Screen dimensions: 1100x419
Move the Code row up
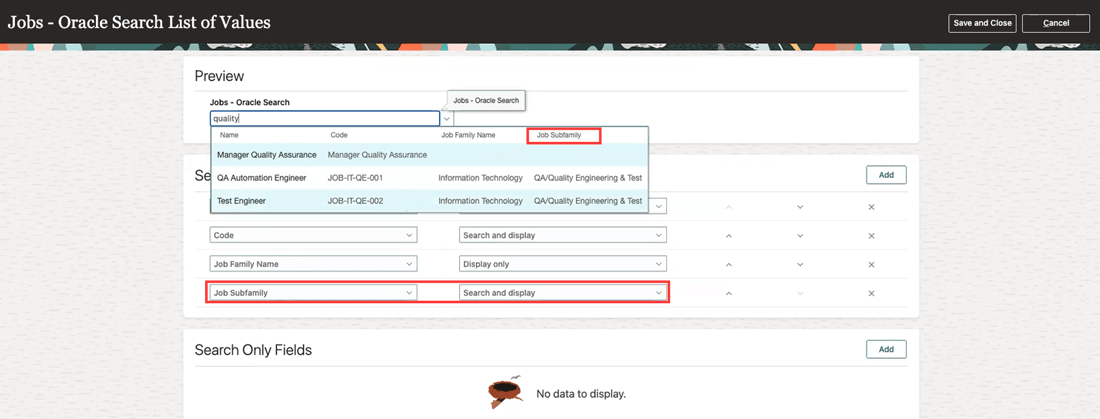click(729, 236)
